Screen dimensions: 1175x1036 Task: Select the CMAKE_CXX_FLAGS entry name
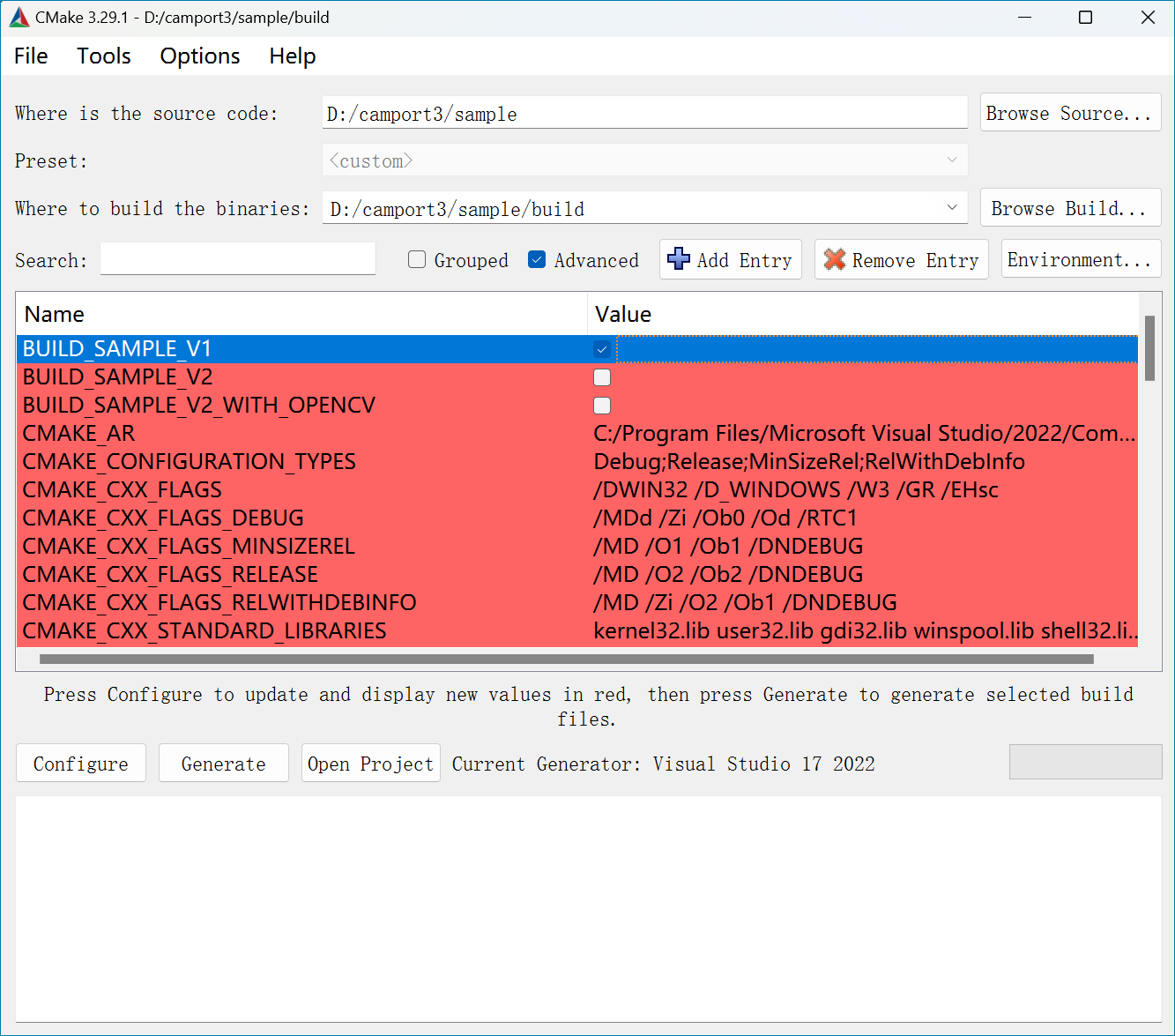coord(123,490)
